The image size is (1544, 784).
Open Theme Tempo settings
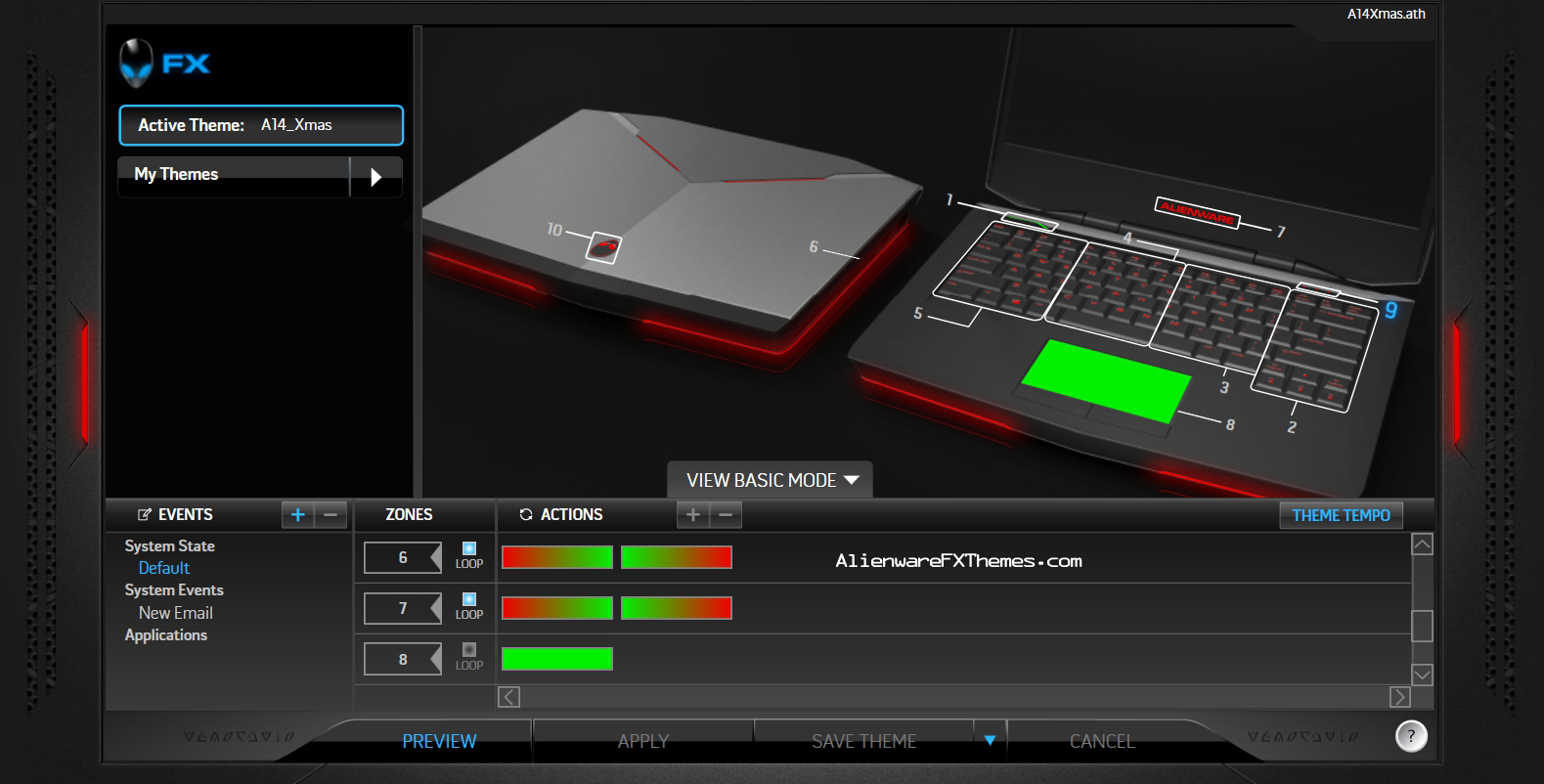tap(1341, 515)
